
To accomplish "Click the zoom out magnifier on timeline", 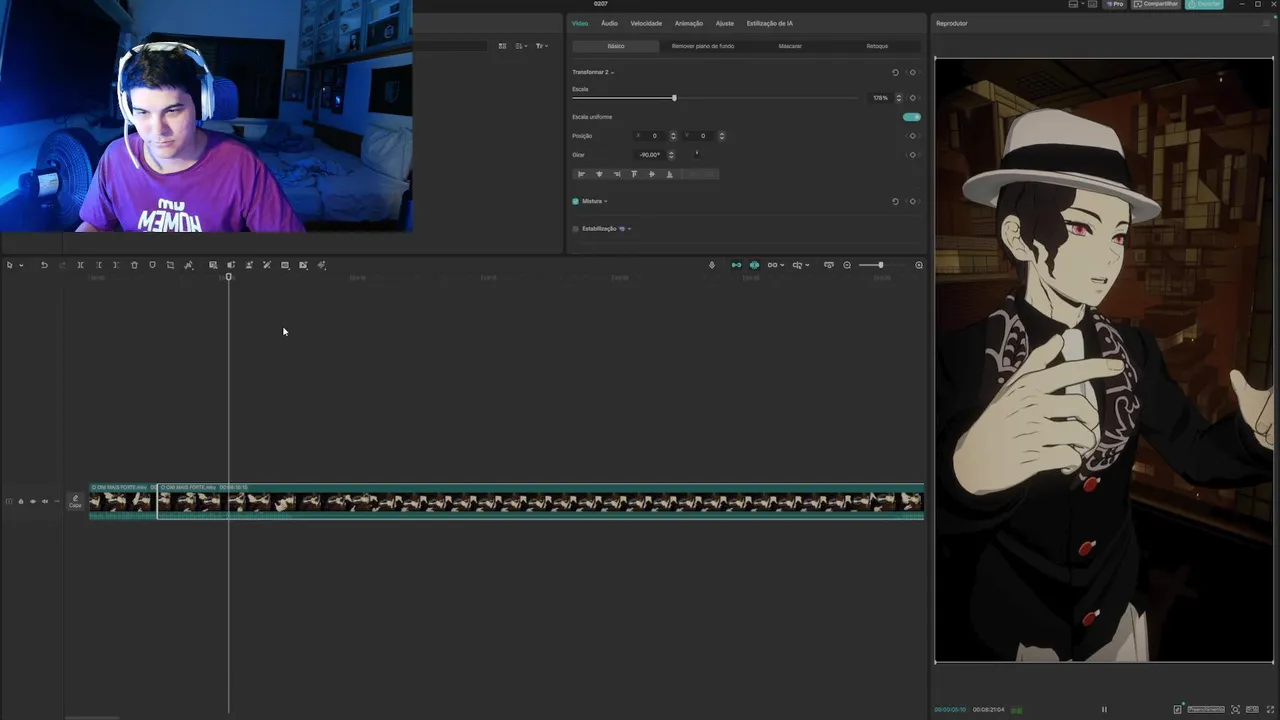I will click(847, 265).
